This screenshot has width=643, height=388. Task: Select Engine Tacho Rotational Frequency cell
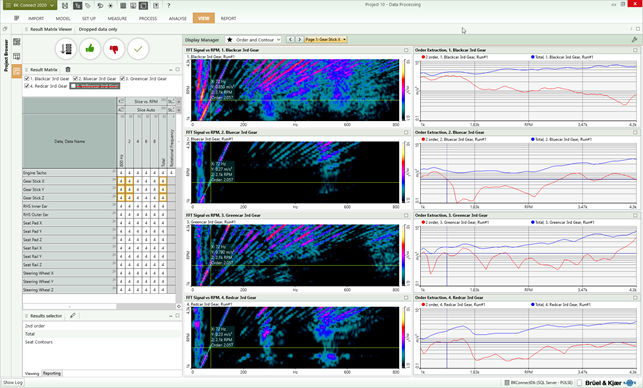click(x=171, y=173)
